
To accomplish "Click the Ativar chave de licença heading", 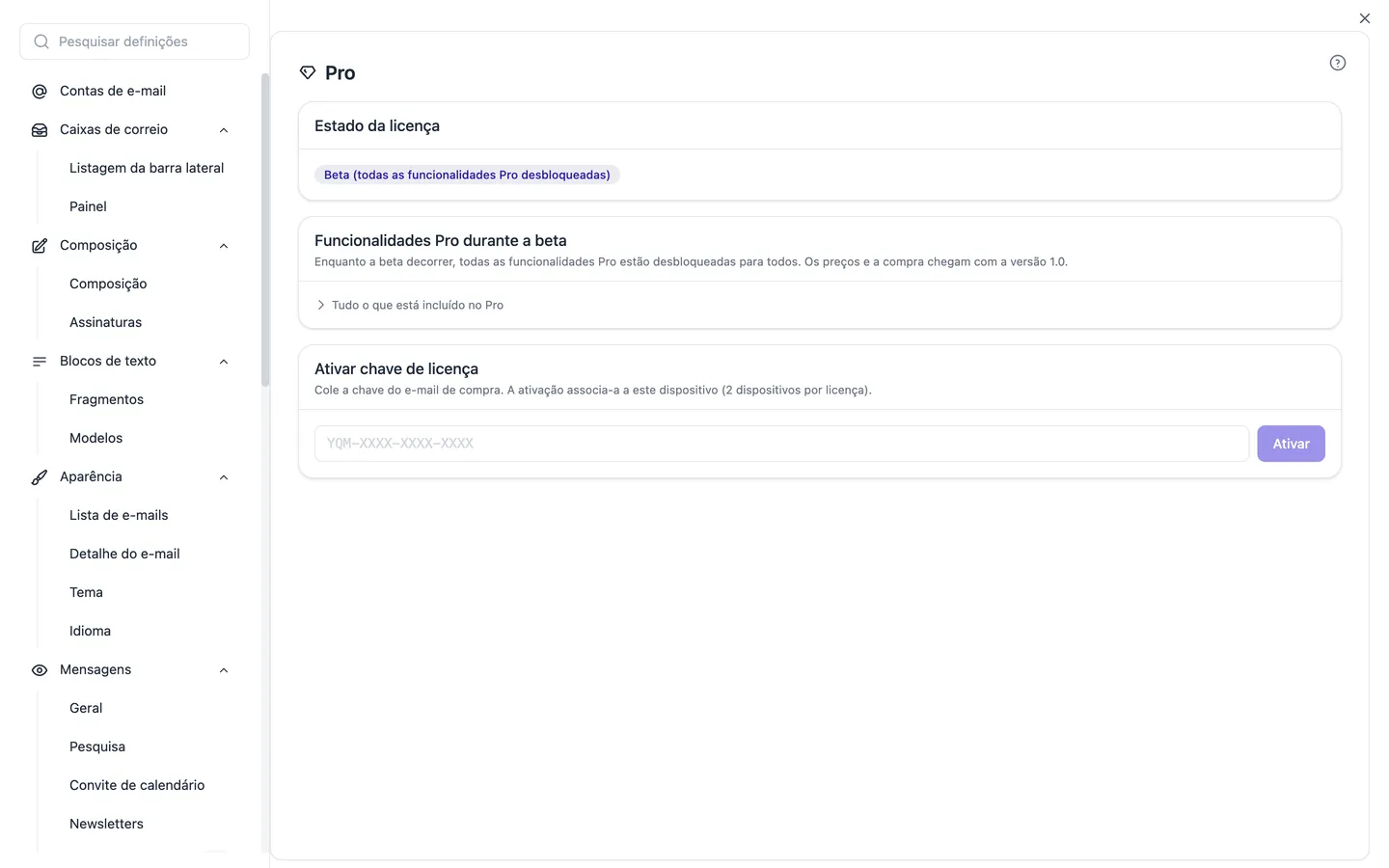I will (396, 368).
